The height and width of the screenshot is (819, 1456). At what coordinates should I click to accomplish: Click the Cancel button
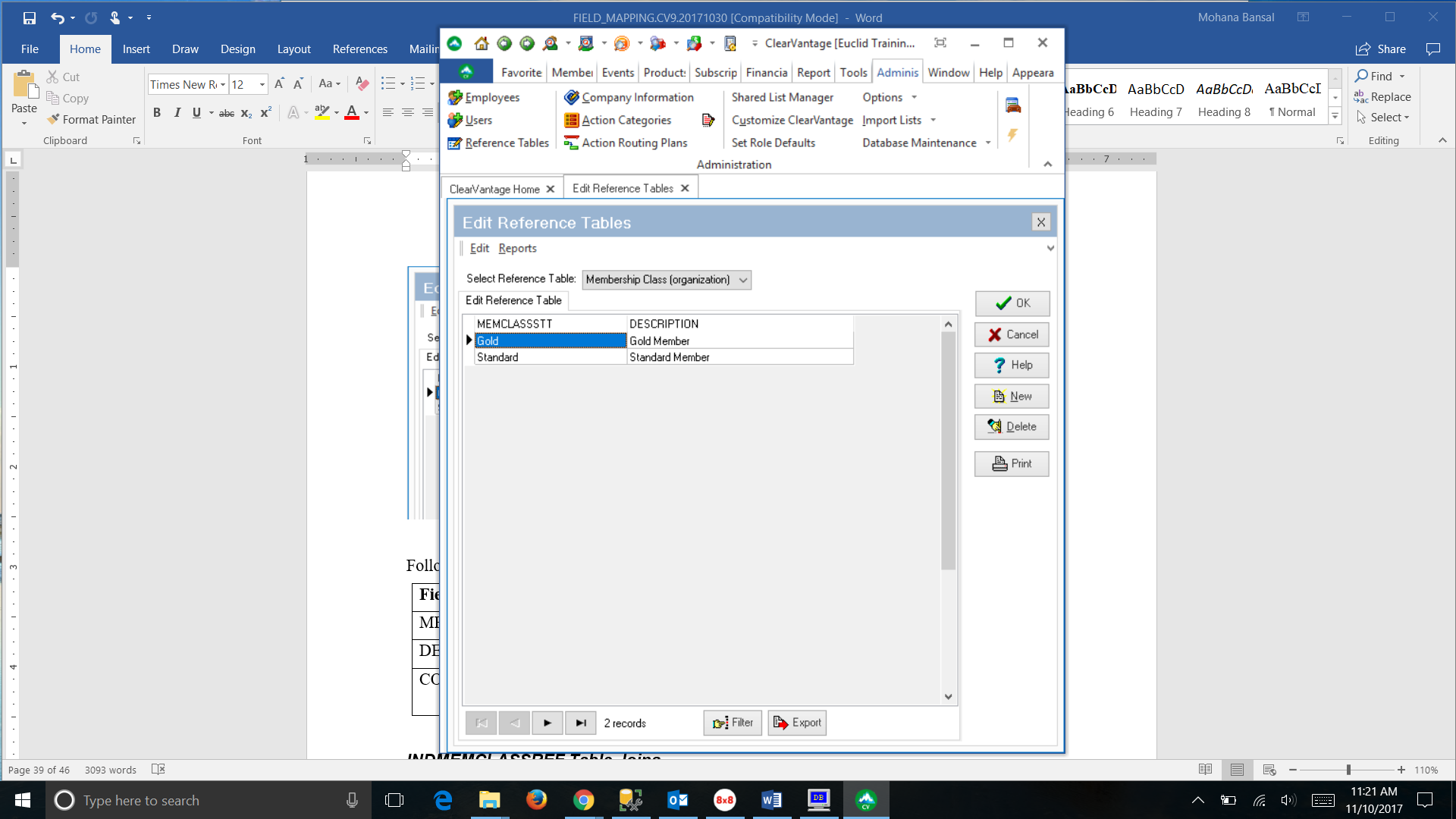[1012, 334]
